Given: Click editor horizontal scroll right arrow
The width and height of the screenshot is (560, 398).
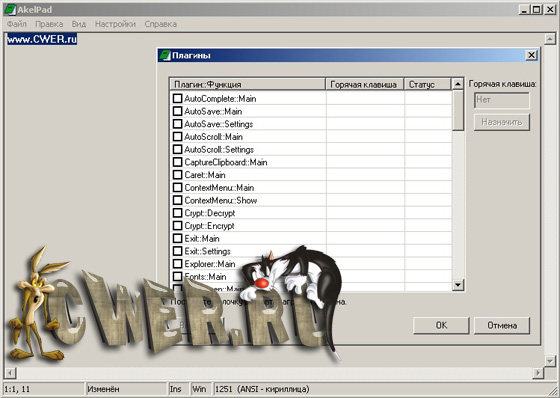Looking at the screenshot, I should [x=538, y=373].
